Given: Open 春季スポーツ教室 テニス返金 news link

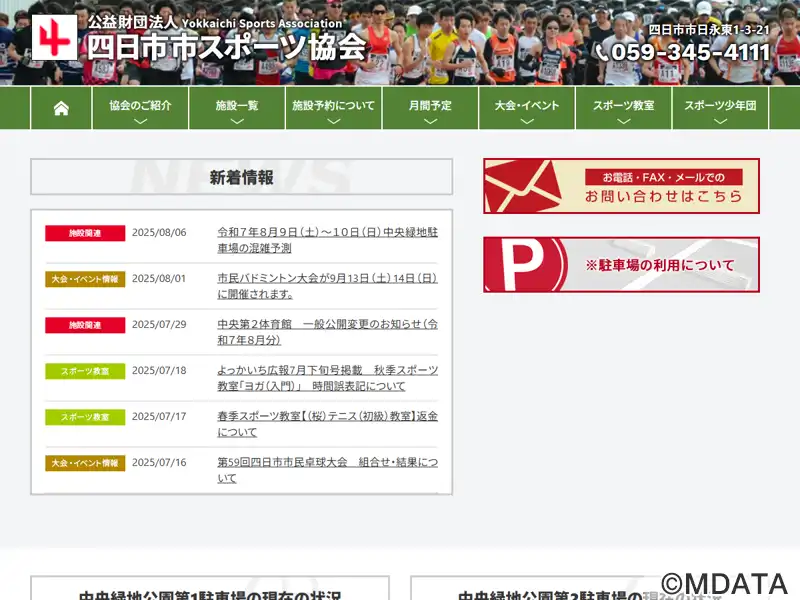Looking at the screenshot, I should [328, 424].
